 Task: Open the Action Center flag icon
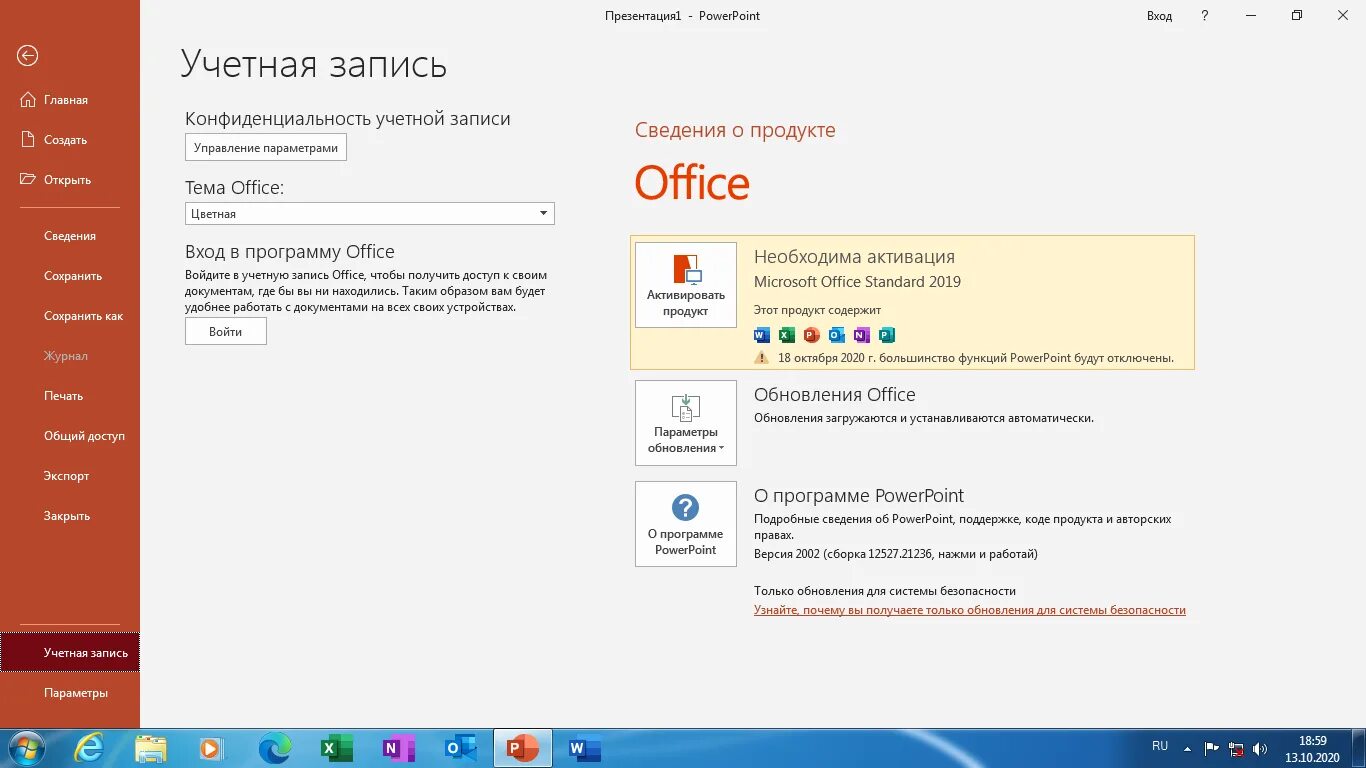1212,748
